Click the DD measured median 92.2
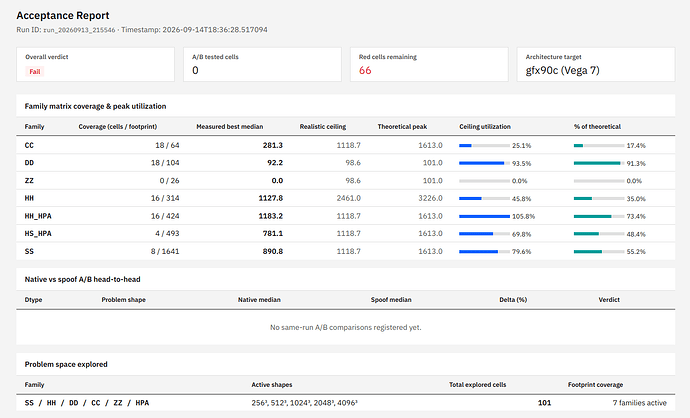This screenshot has width=690, height=418. [x=275, y=163]
